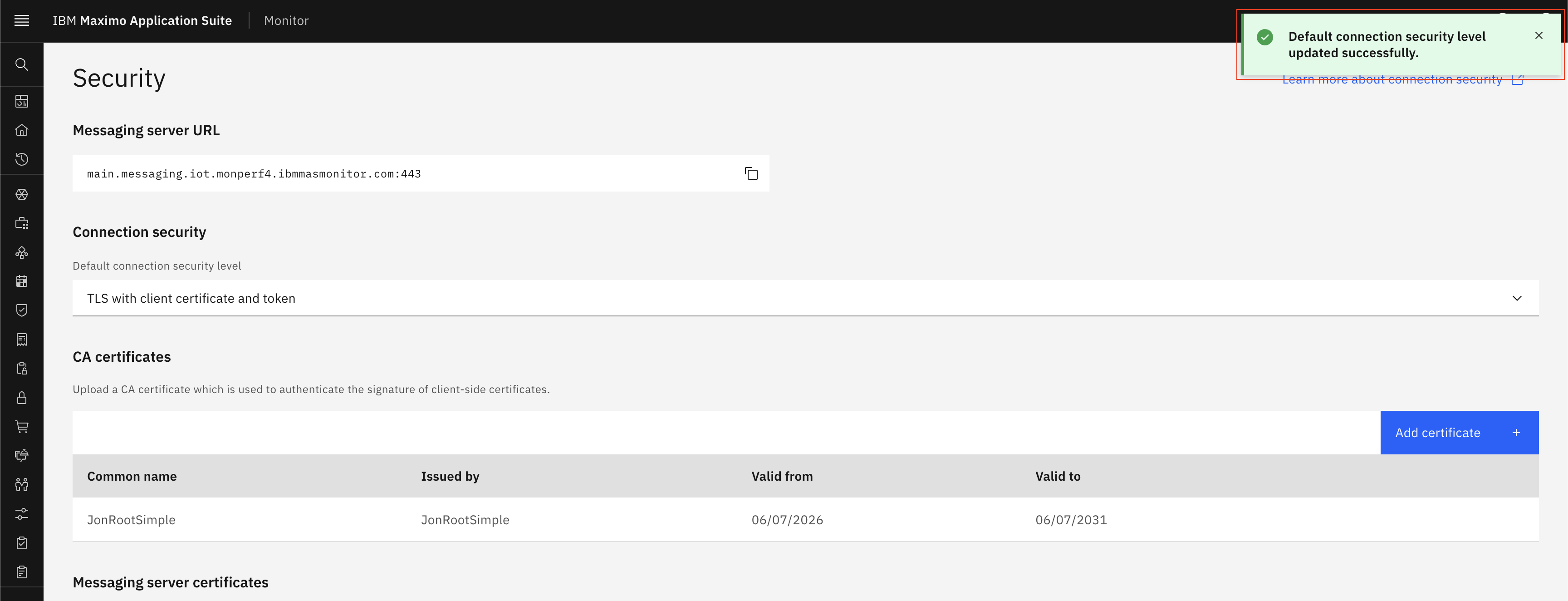Click the clipboard with lock icon
Image resolution: width=1568 pixels, height=601 pixels.
coord(22,369)
